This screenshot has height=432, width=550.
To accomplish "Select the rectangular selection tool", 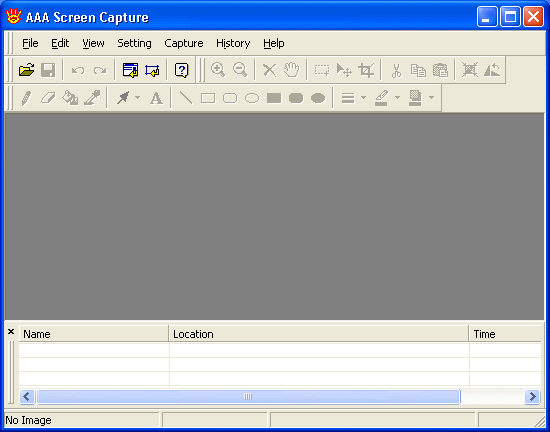I will coord(322,70).
